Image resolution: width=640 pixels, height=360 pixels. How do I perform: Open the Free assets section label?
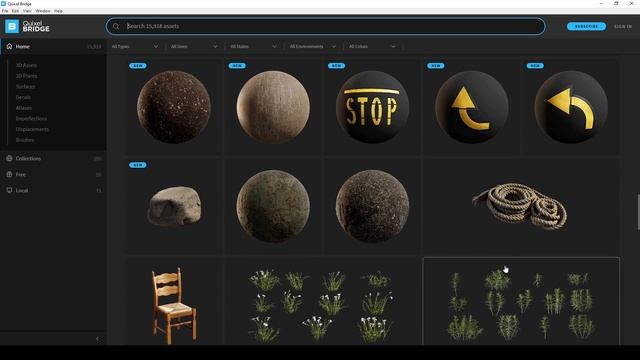[20, 174]
